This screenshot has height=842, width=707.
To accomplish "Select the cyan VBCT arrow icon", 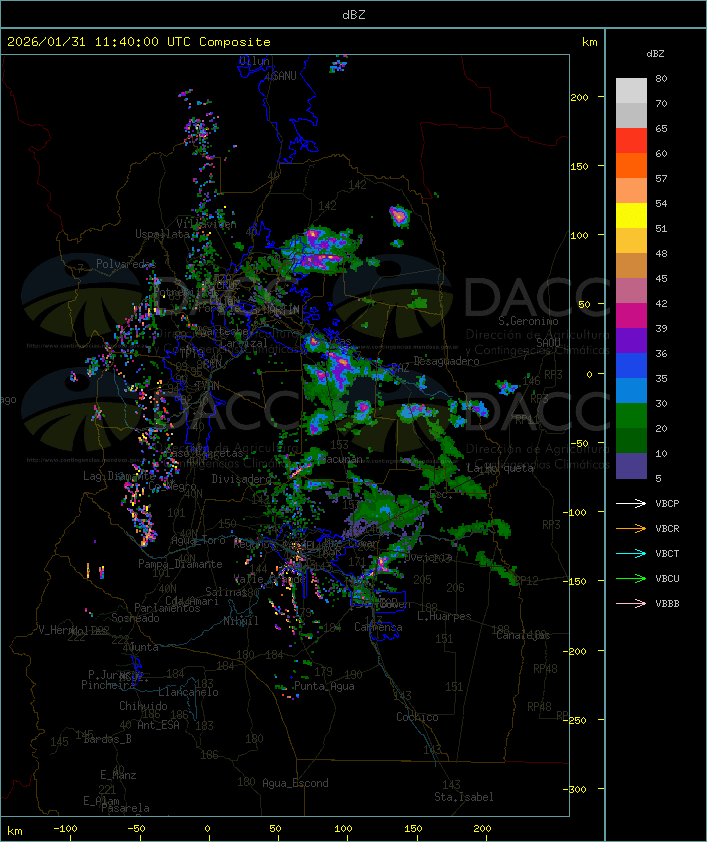I will tap(632, 554).
